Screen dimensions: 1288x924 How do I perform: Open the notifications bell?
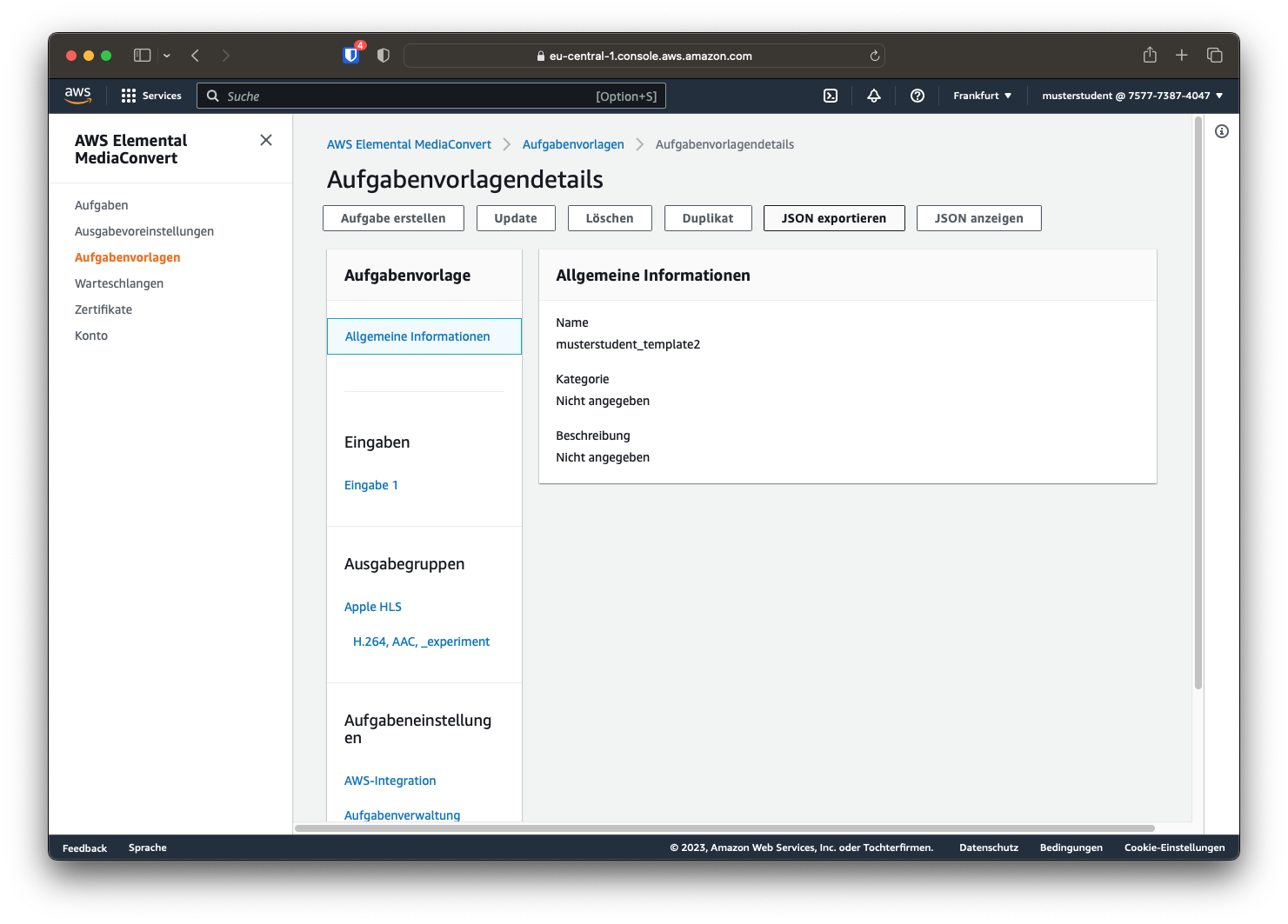click(874, 96)
